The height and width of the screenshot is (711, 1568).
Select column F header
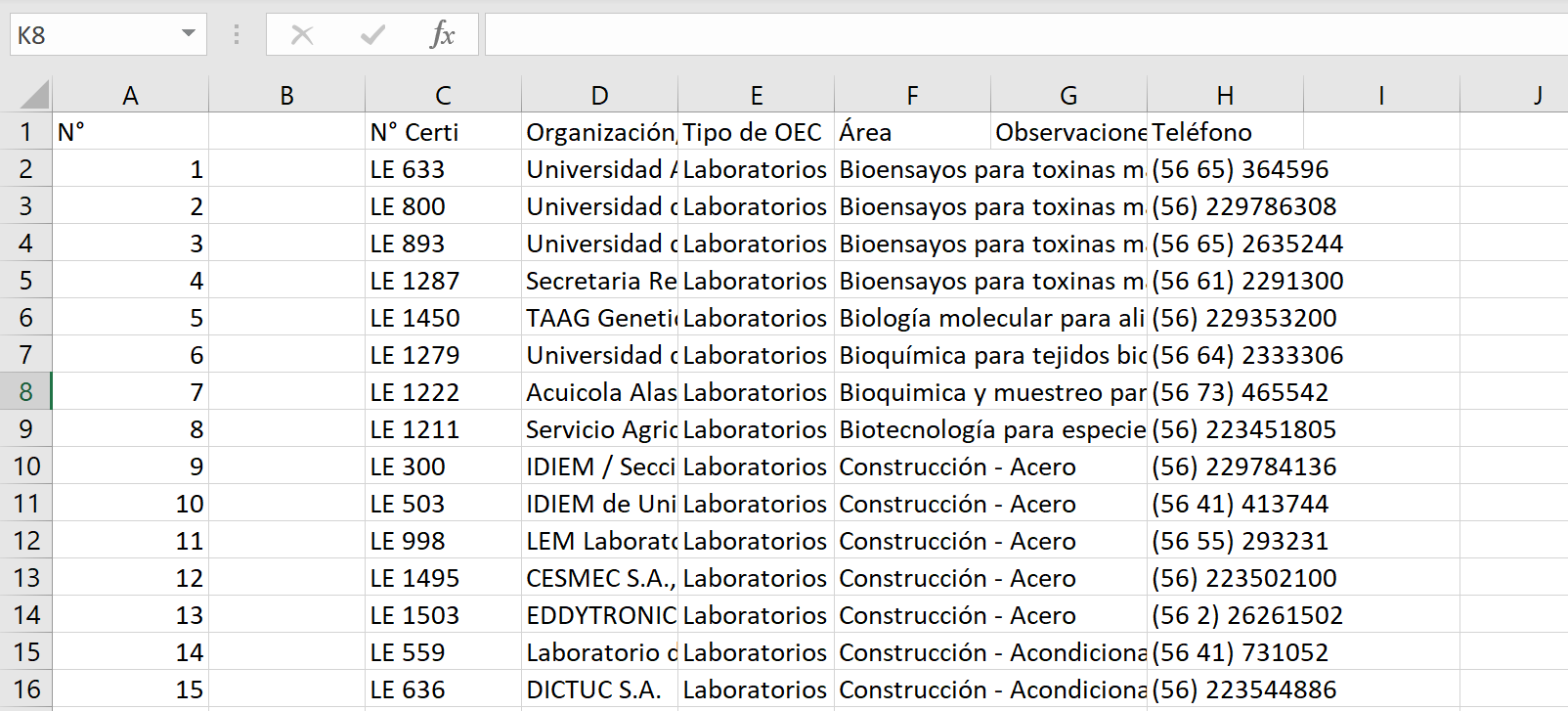(912, 95)
